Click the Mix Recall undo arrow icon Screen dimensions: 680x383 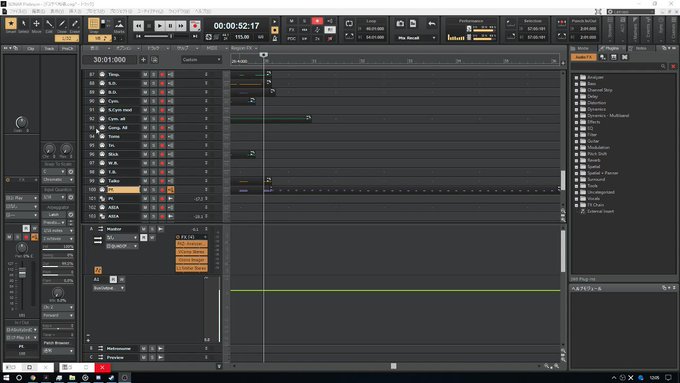click(432, 23)
